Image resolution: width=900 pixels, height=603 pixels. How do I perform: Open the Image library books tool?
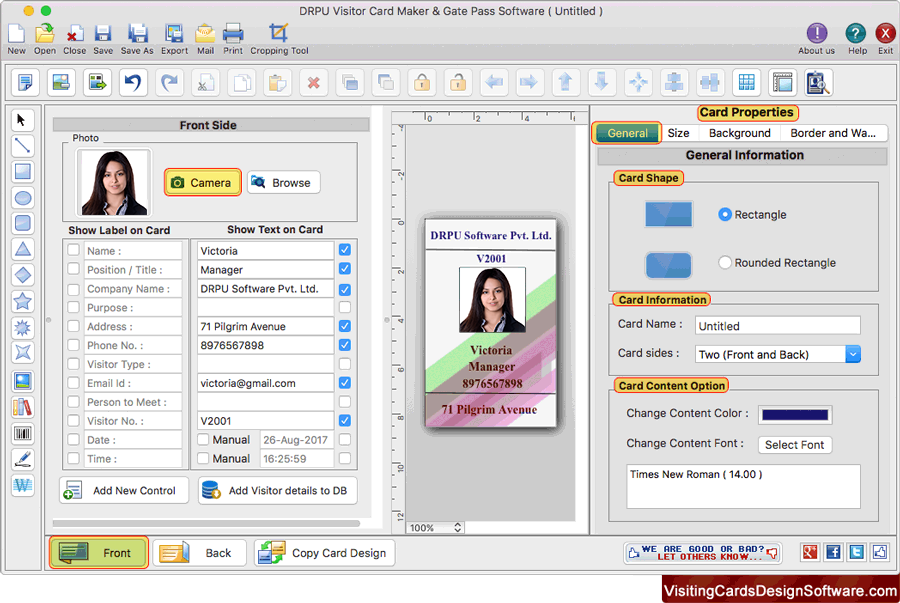[22, 407]
